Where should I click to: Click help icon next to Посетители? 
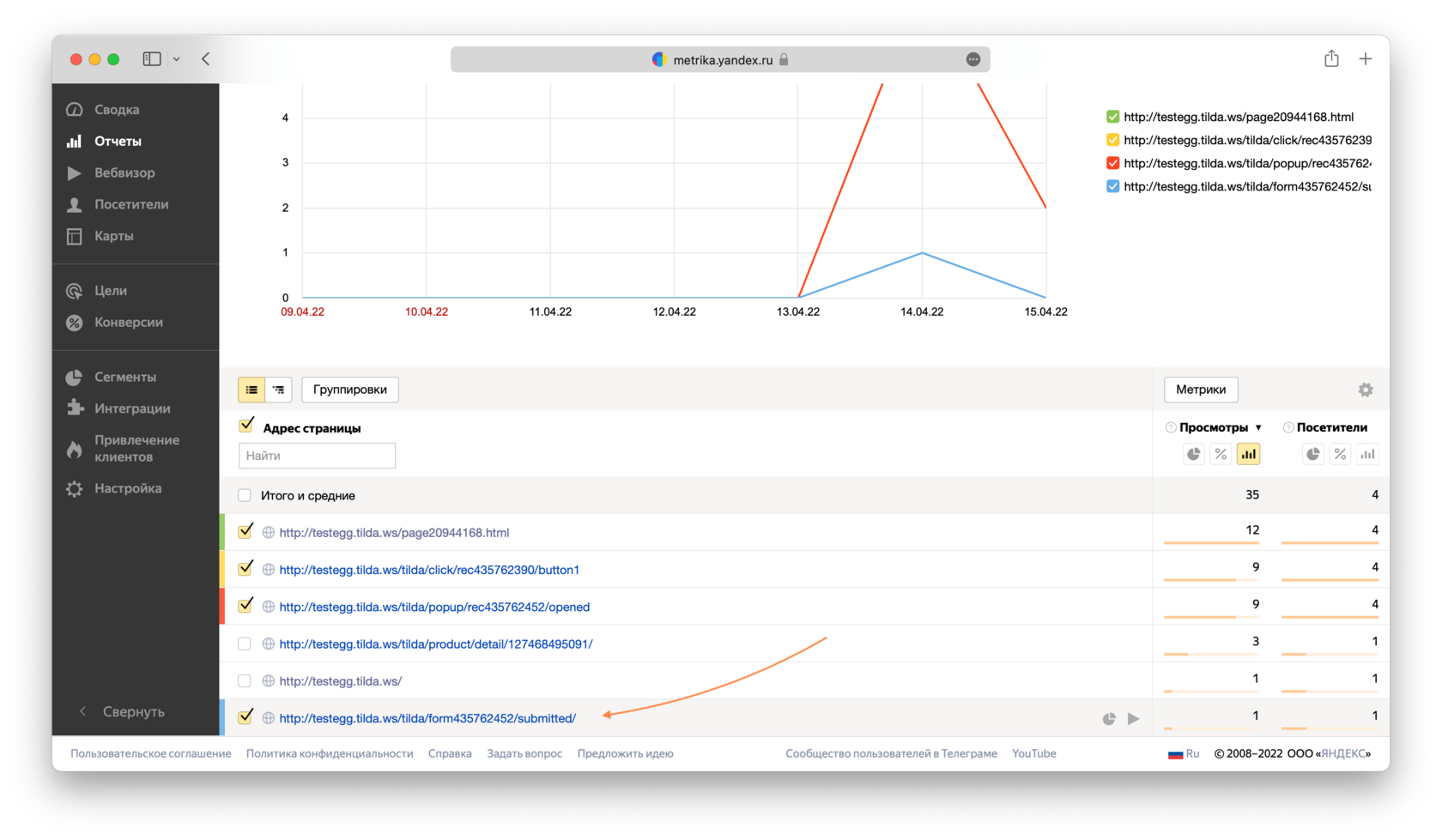pos(1287,428)
